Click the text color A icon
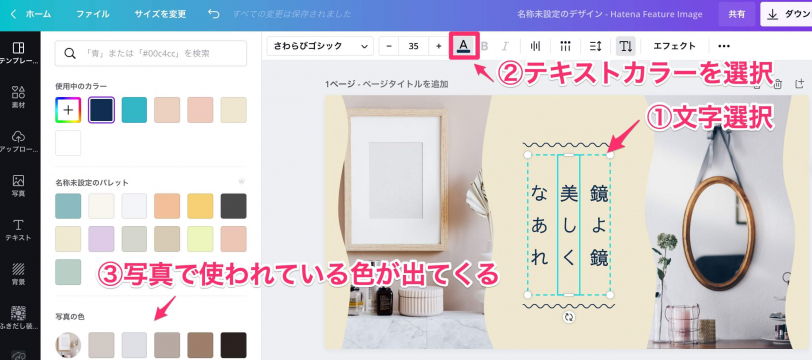This screenshot has width=812, height=360. (463, 46)
